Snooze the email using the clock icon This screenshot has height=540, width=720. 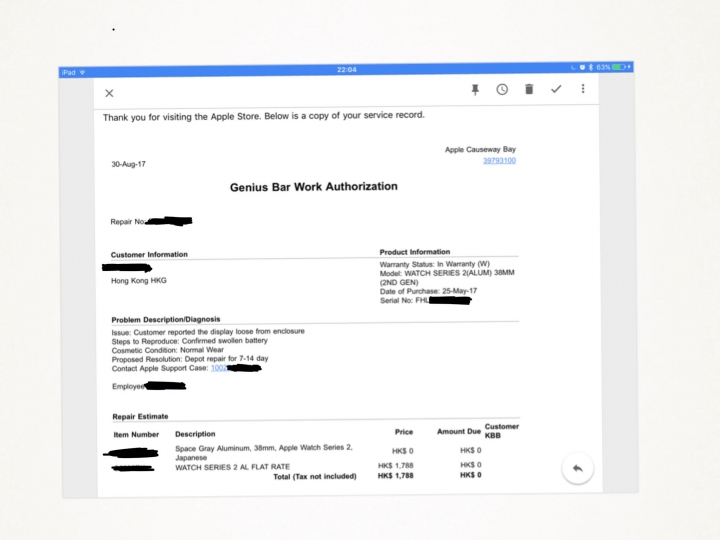click(502, 89)
